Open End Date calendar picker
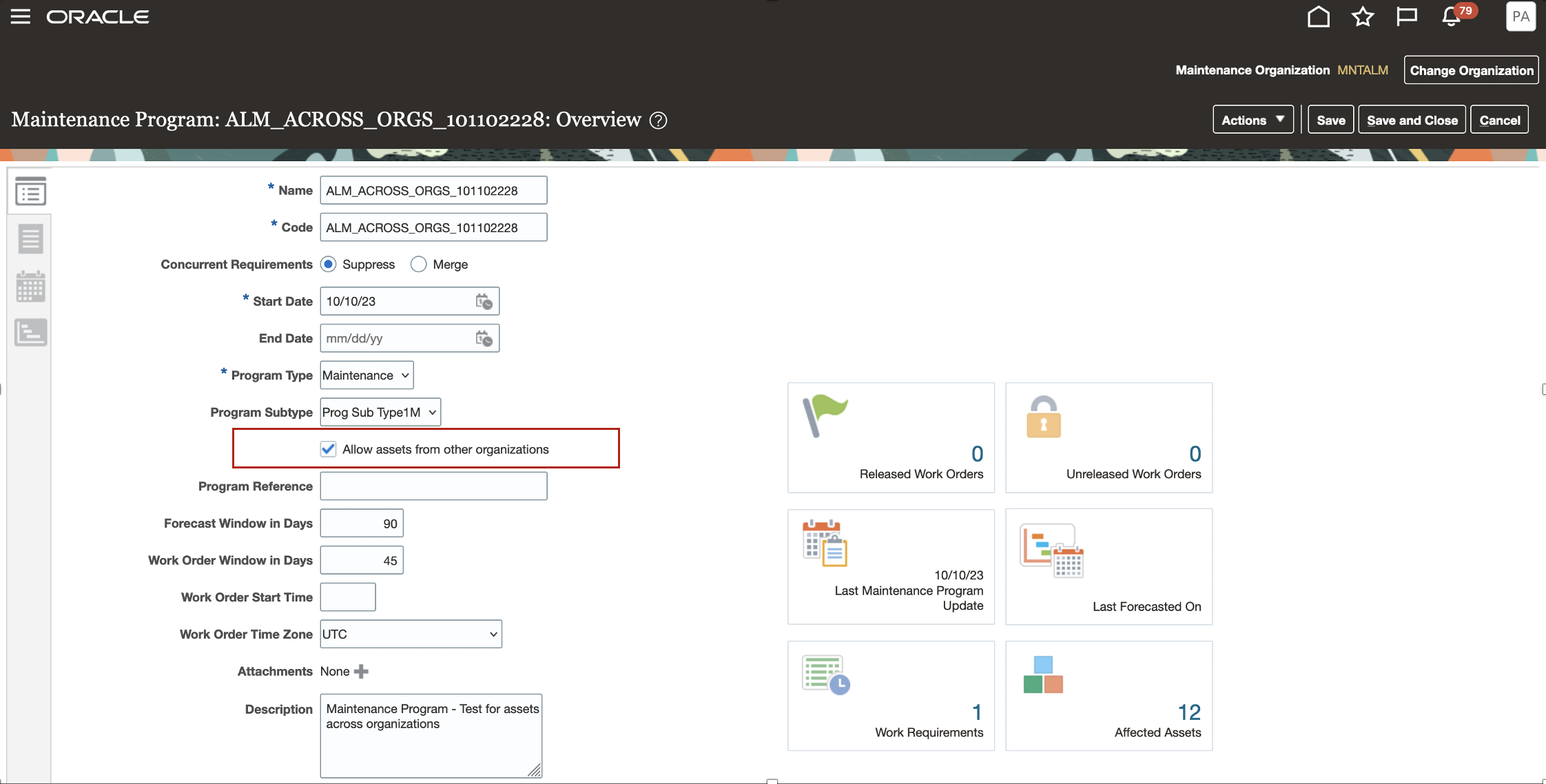Viewport: 1546px width, 784px height. point(484,338)
